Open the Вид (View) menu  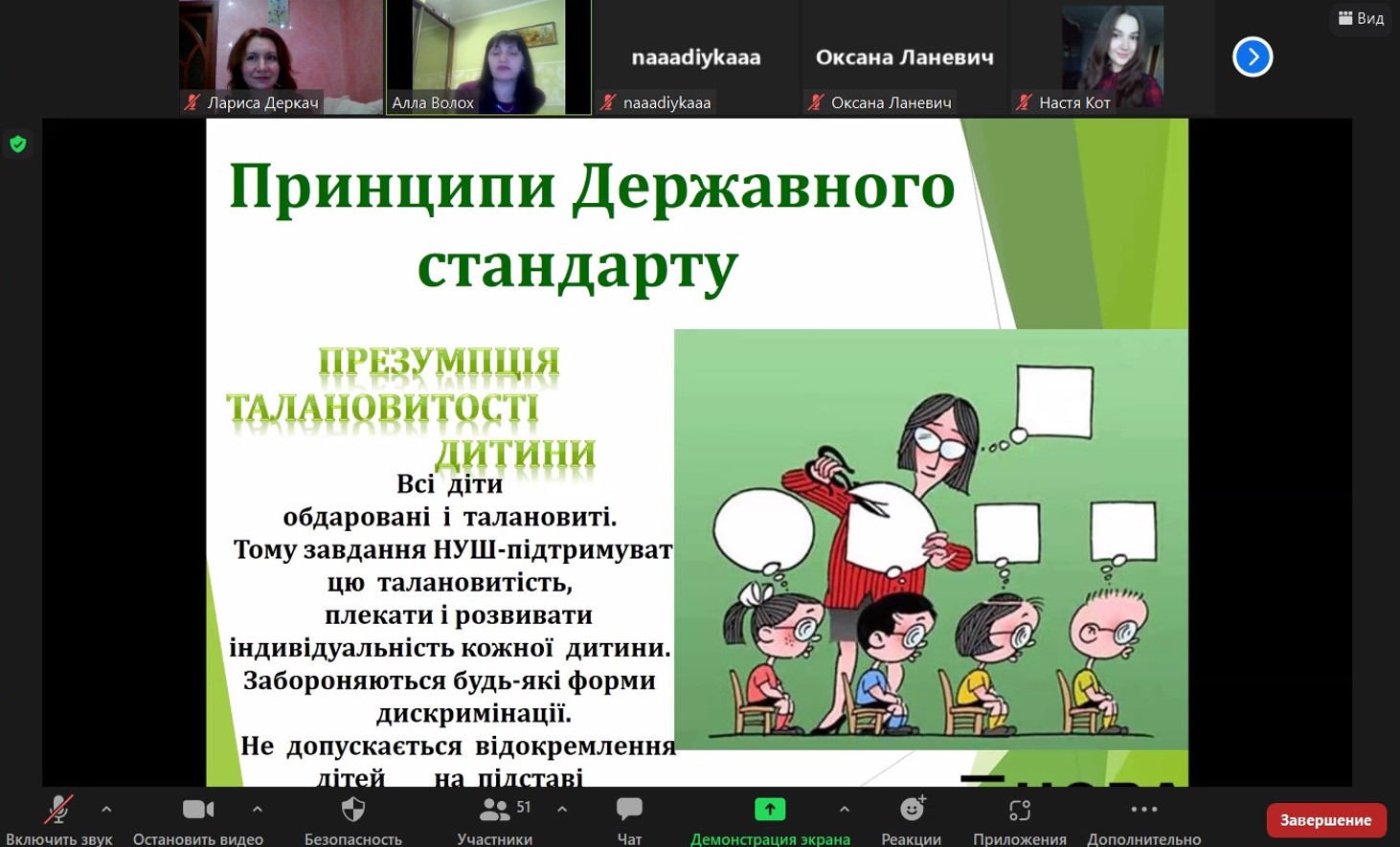coord(1360,17)
